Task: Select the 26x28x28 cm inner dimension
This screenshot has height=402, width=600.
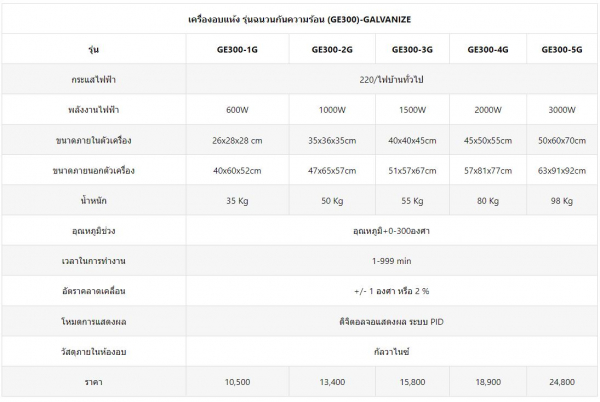Action: tap(237, 140)
